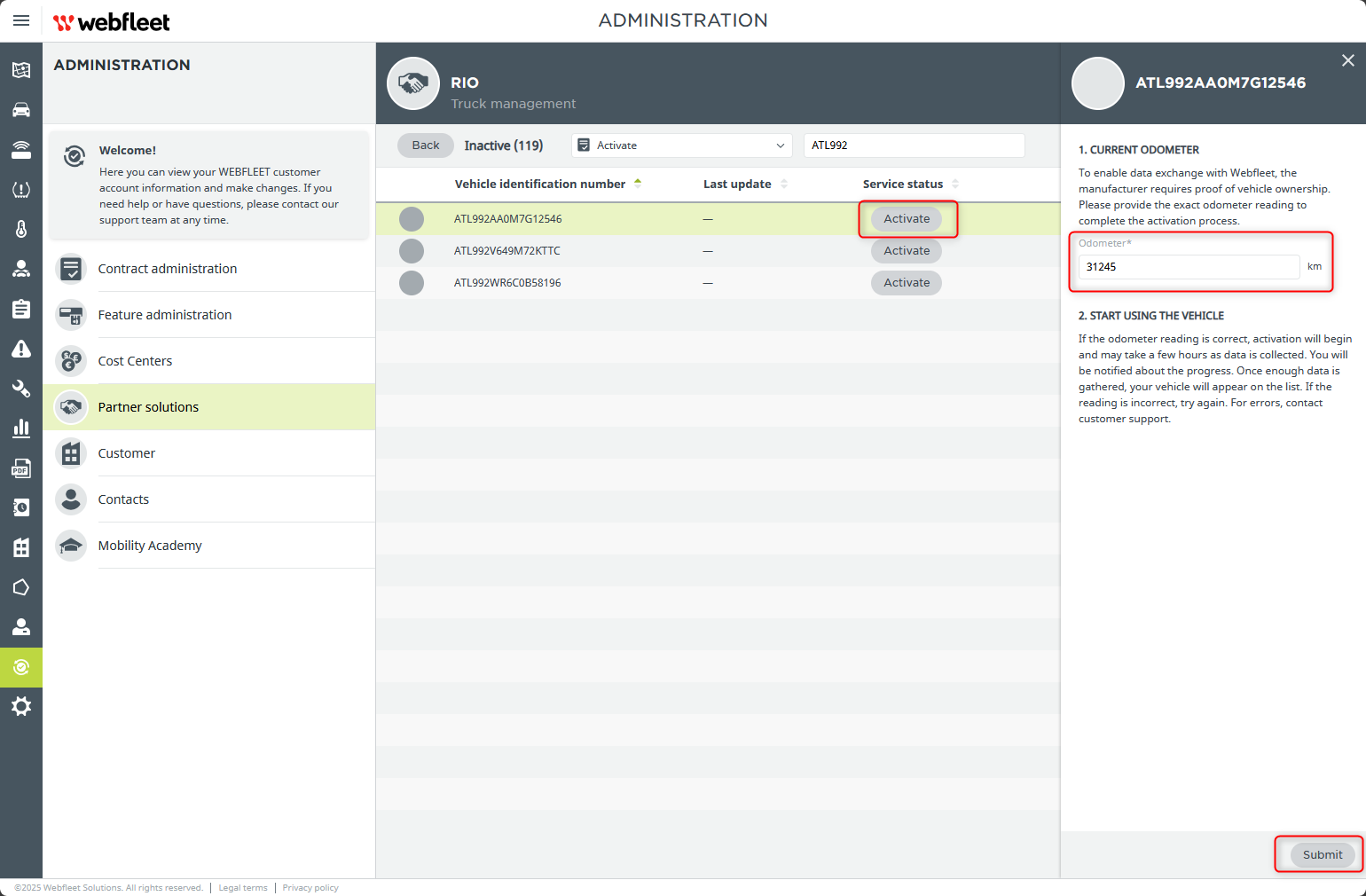Open the gear settings sidebar icon
Image resolution: width=1366 pixels, height=896 pixels.
tap(21, 706)
